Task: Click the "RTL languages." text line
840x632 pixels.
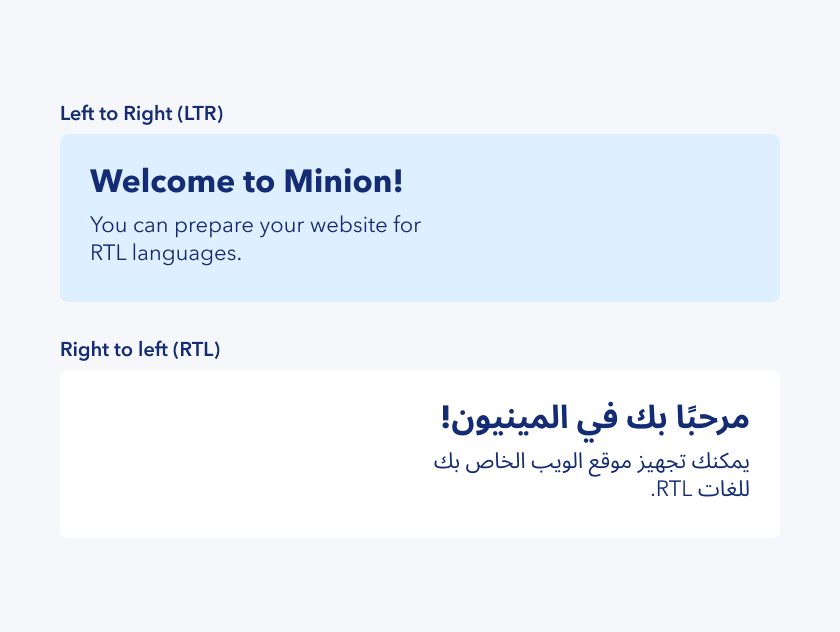Action: click(166, 253)
